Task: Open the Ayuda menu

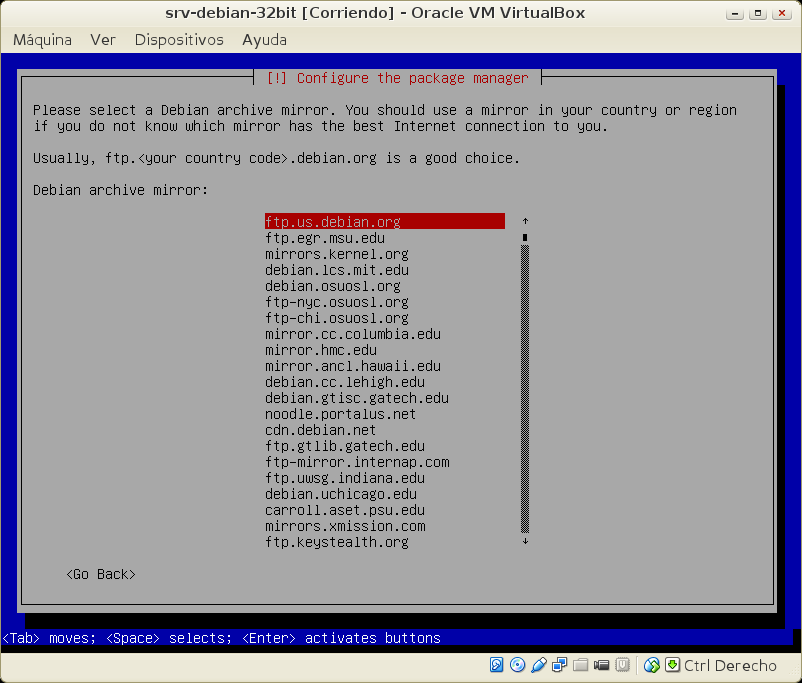Action: tap(264, 40)
